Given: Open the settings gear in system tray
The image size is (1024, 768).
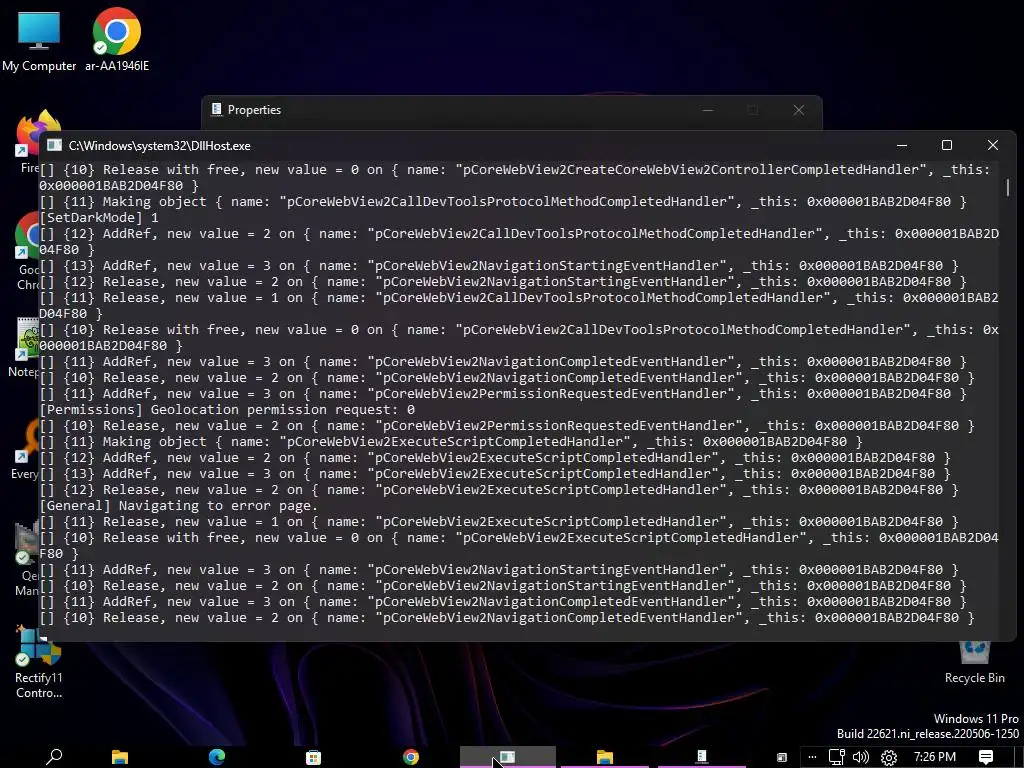Looking at the screenshot, I should (x=889, y=757).
